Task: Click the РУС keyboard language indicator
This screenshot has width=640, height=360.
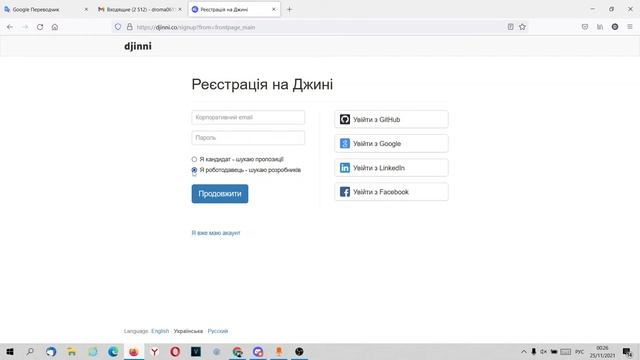Action: coord(579,351)
